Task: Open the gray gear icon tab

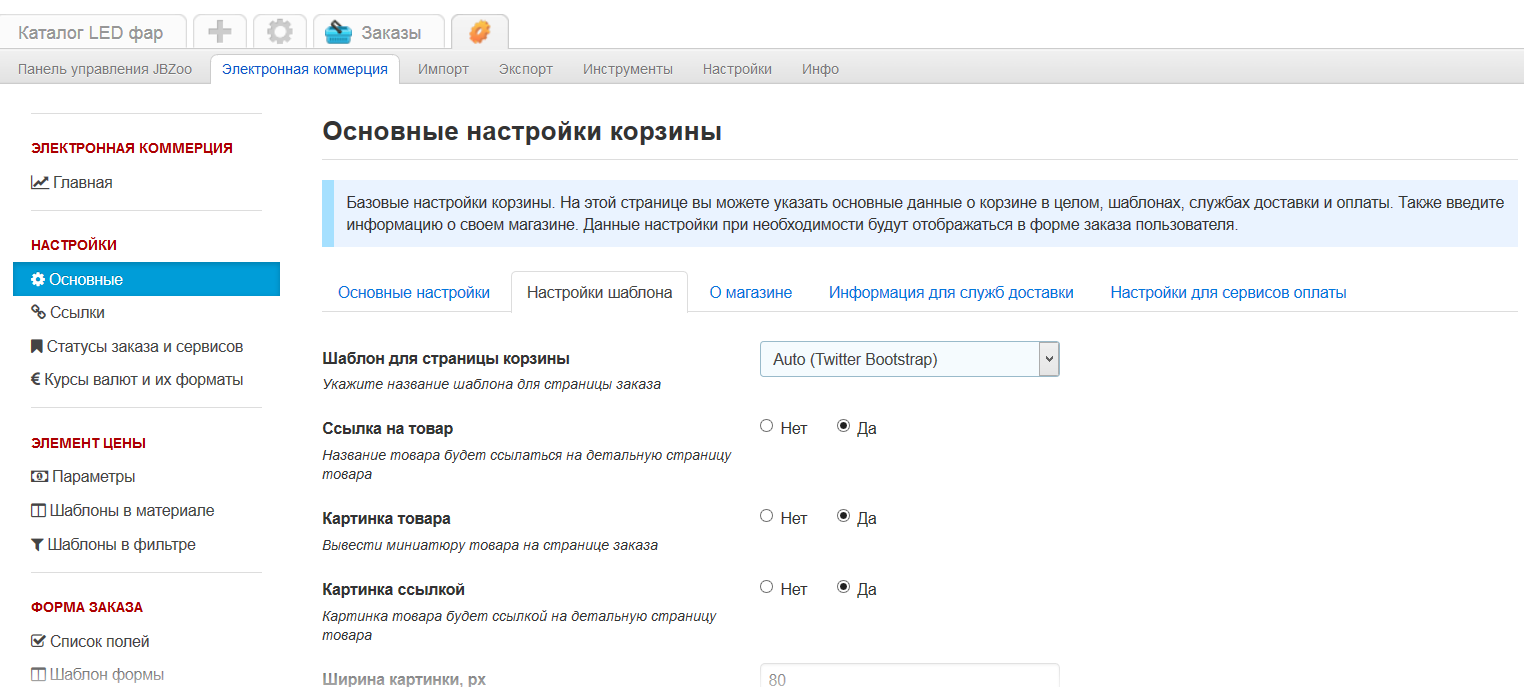Action: [279, 33]
